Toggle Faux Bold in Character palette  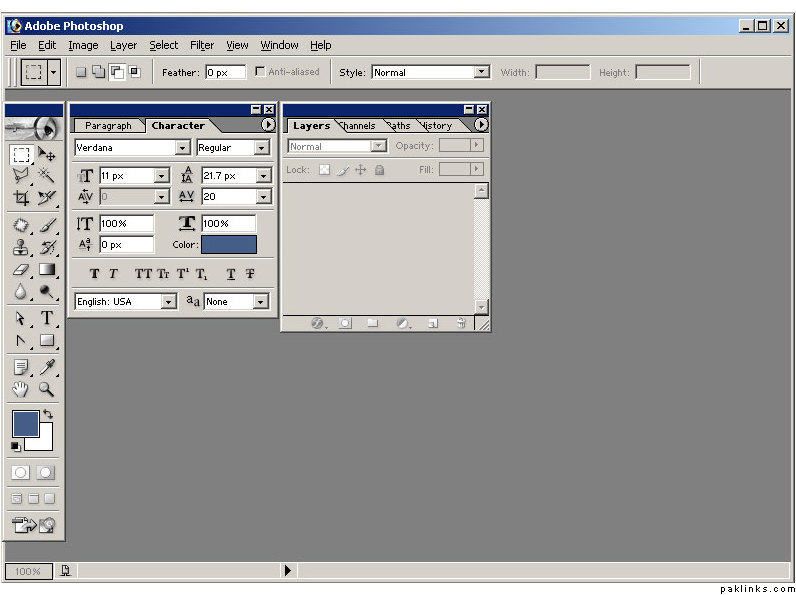tap(94, 274)
